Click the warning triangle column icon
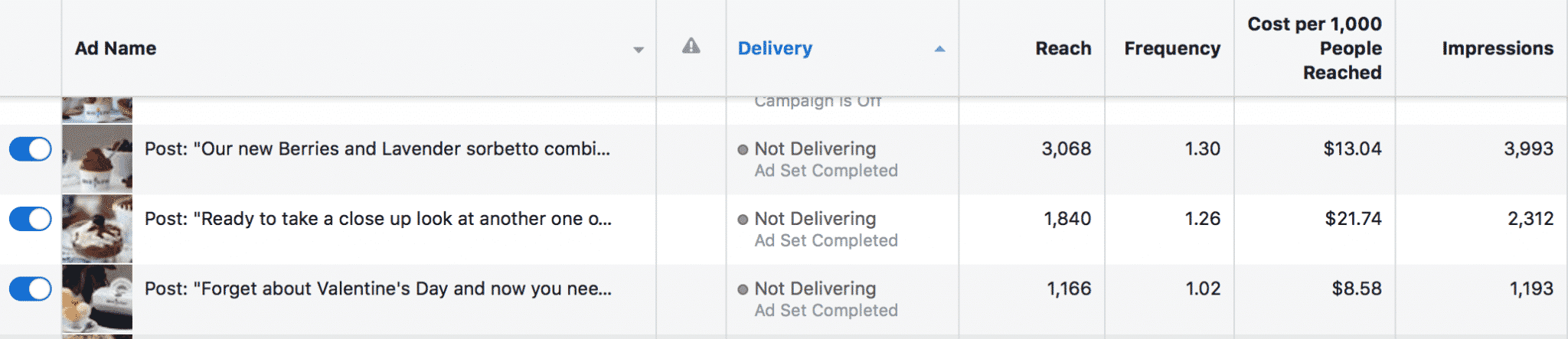This screenshot has width=1568, height=339. coord(691,46)
